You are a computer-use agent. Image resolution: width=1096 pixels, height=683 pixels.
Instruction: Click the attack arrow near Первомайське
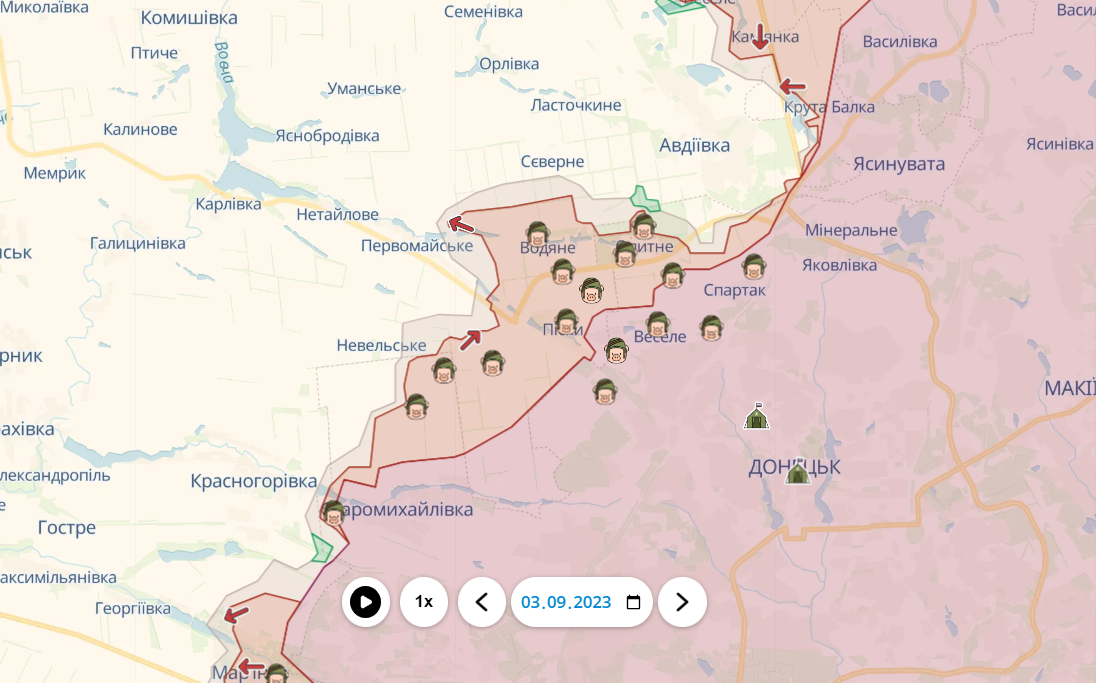click(x=461, y=224)
